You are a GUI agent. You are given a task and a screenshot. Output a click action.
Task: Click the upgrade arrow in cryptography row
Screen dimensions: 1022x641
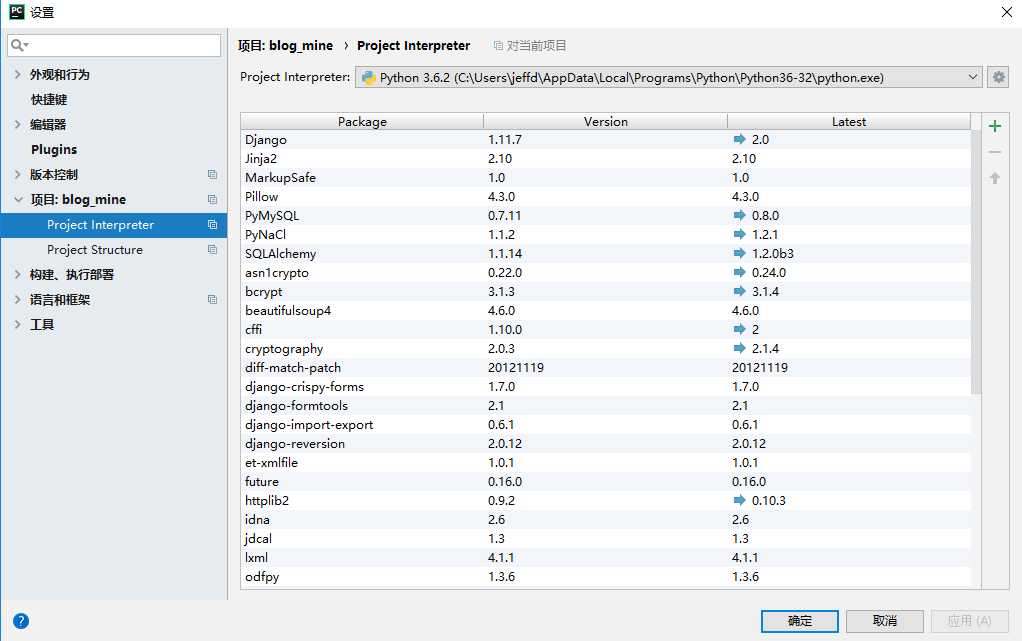[739, 348]
